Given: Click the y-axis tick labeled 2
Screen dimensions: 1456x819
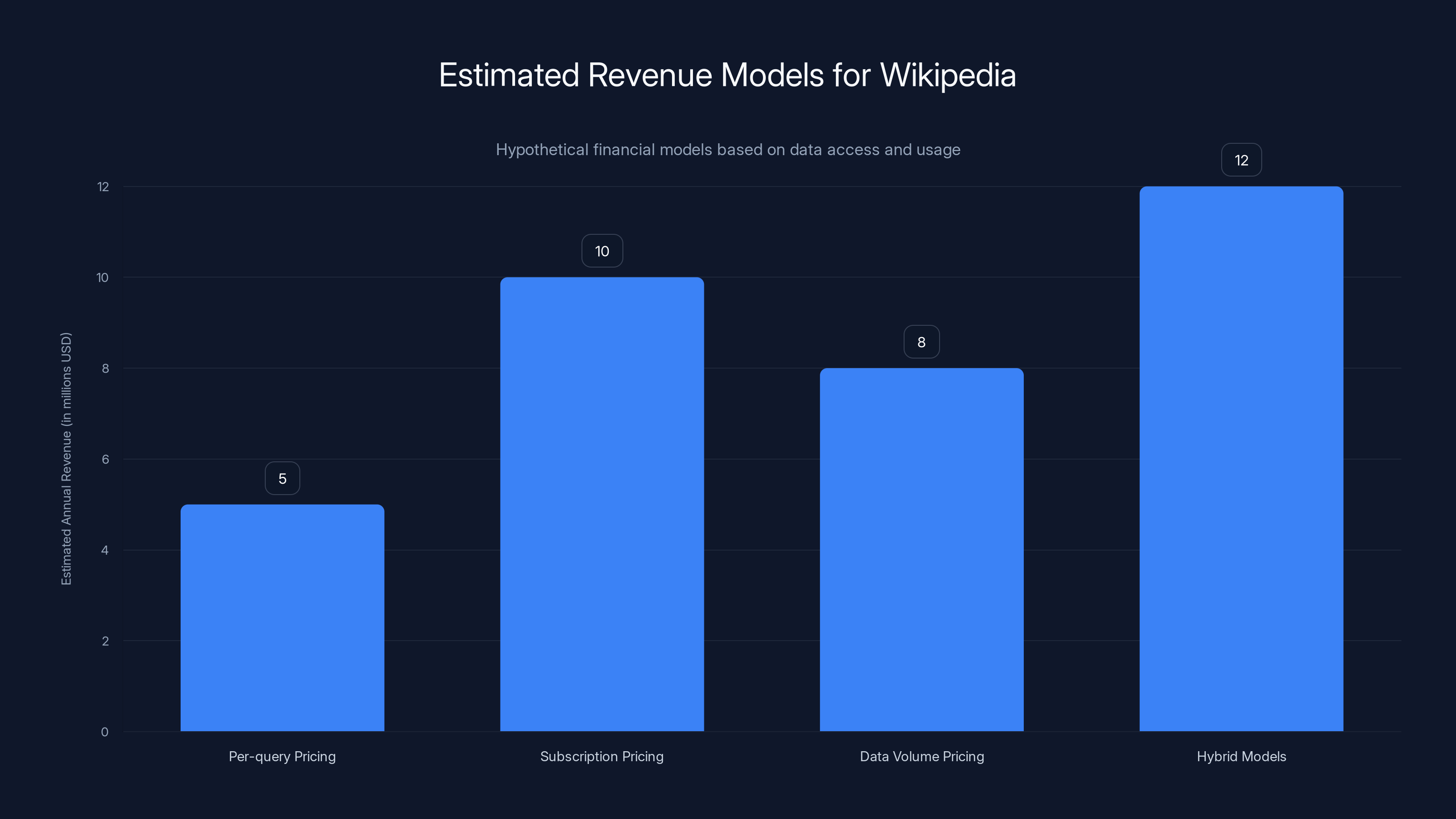Looking at the screenshot, I should (x=106, y=640).
